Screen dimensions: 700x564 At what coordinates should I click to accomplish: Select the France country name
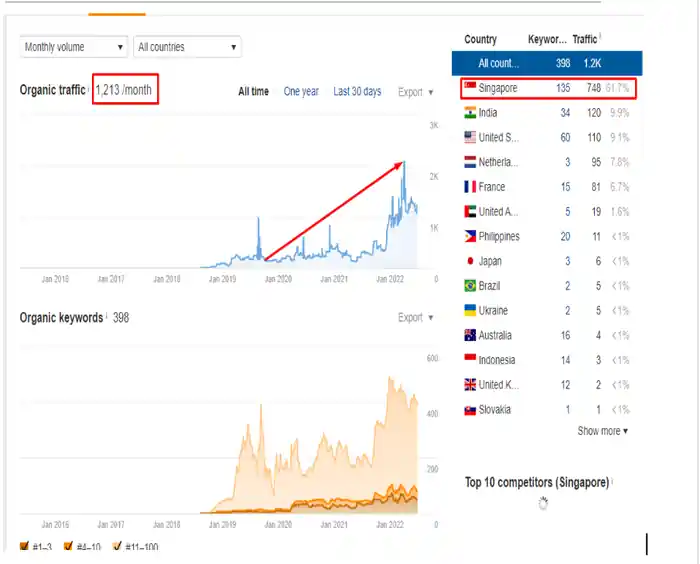492,187
